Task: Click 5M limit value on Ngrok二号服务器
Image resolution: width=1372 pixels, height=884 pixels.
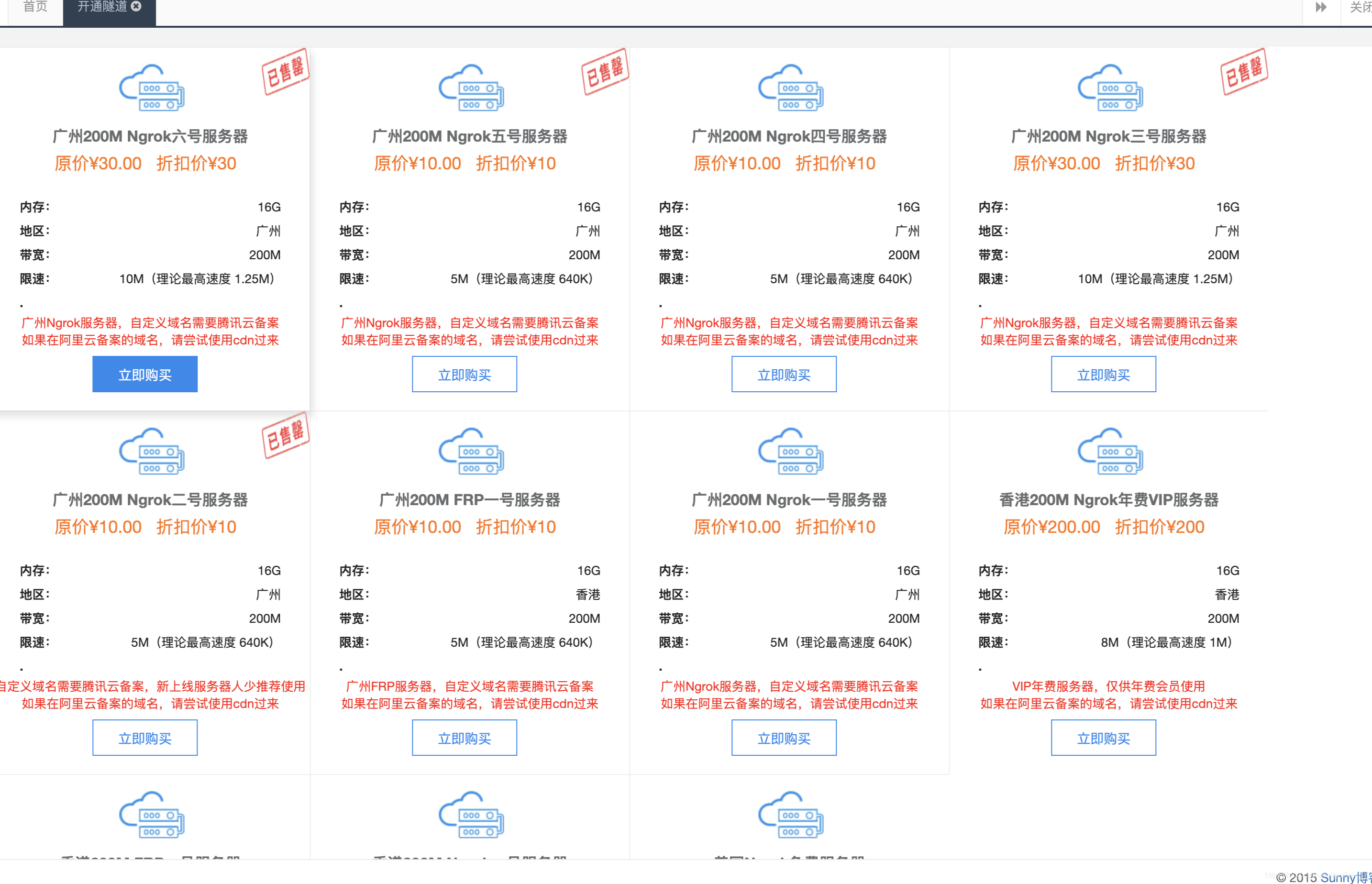Action: tap(202, 642)
